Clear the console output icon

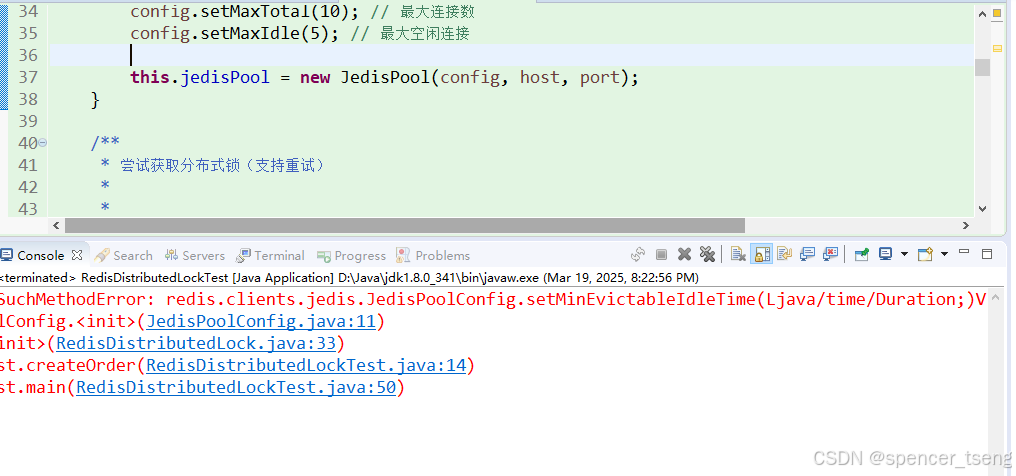(x=738, y=255)
